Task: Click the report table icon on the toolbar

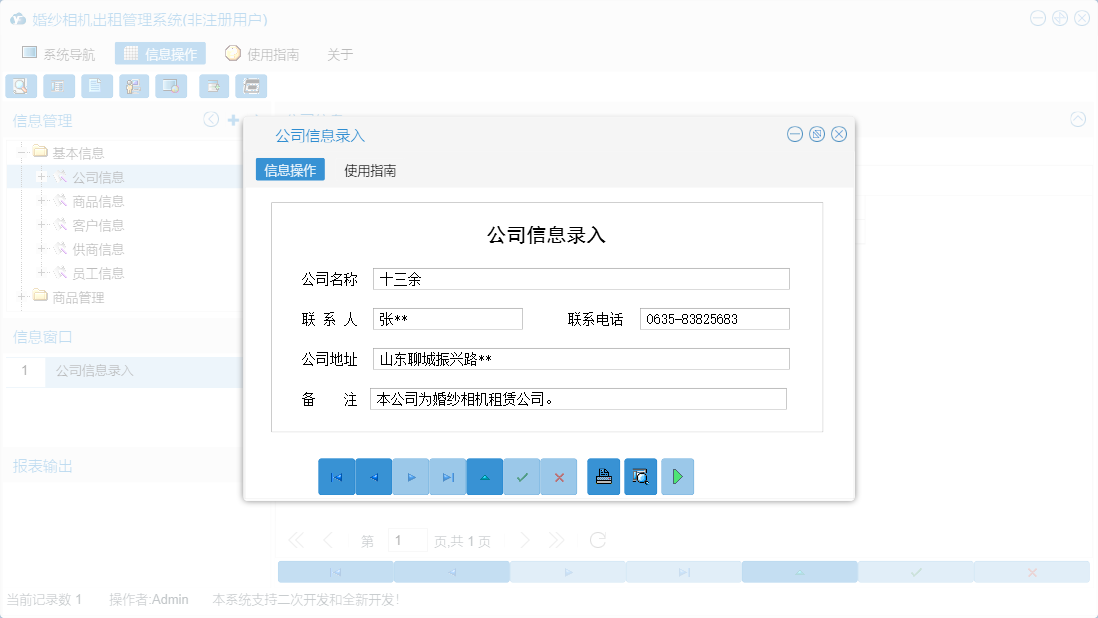Action: [58, 85]
